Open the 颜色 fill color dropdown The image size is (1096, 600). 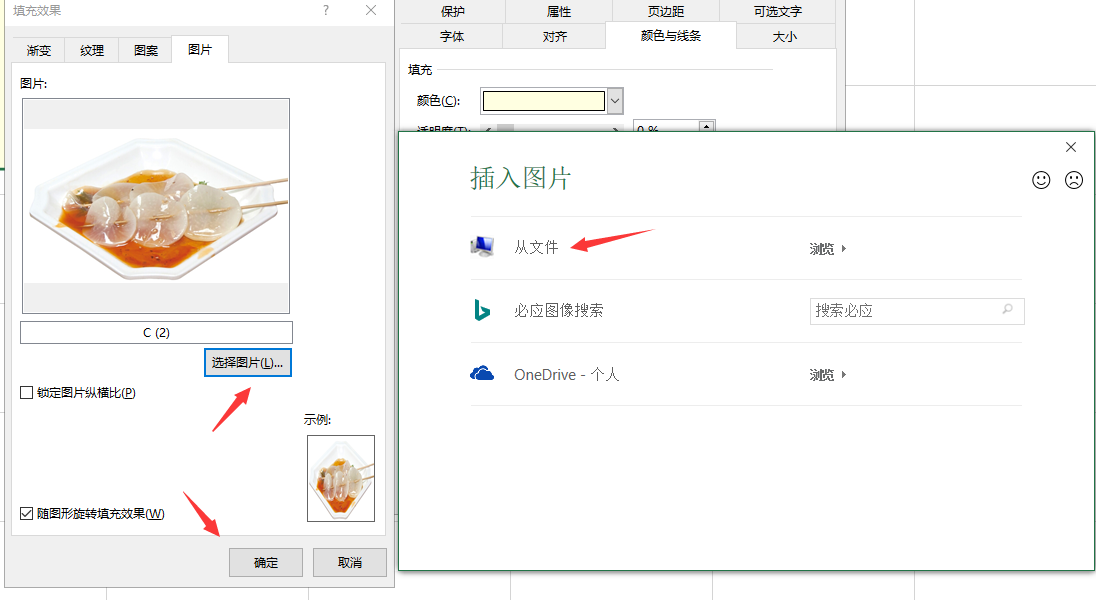tap(614, 100)
